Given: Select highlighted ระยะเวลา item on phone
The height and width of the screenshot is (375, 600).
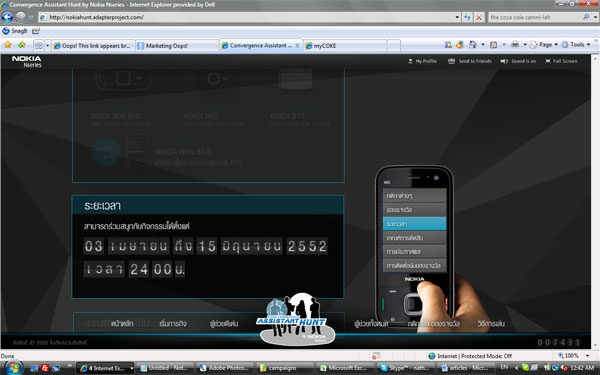Looking at the screenshot, I should pyautogui.click(x=414, y=223).
